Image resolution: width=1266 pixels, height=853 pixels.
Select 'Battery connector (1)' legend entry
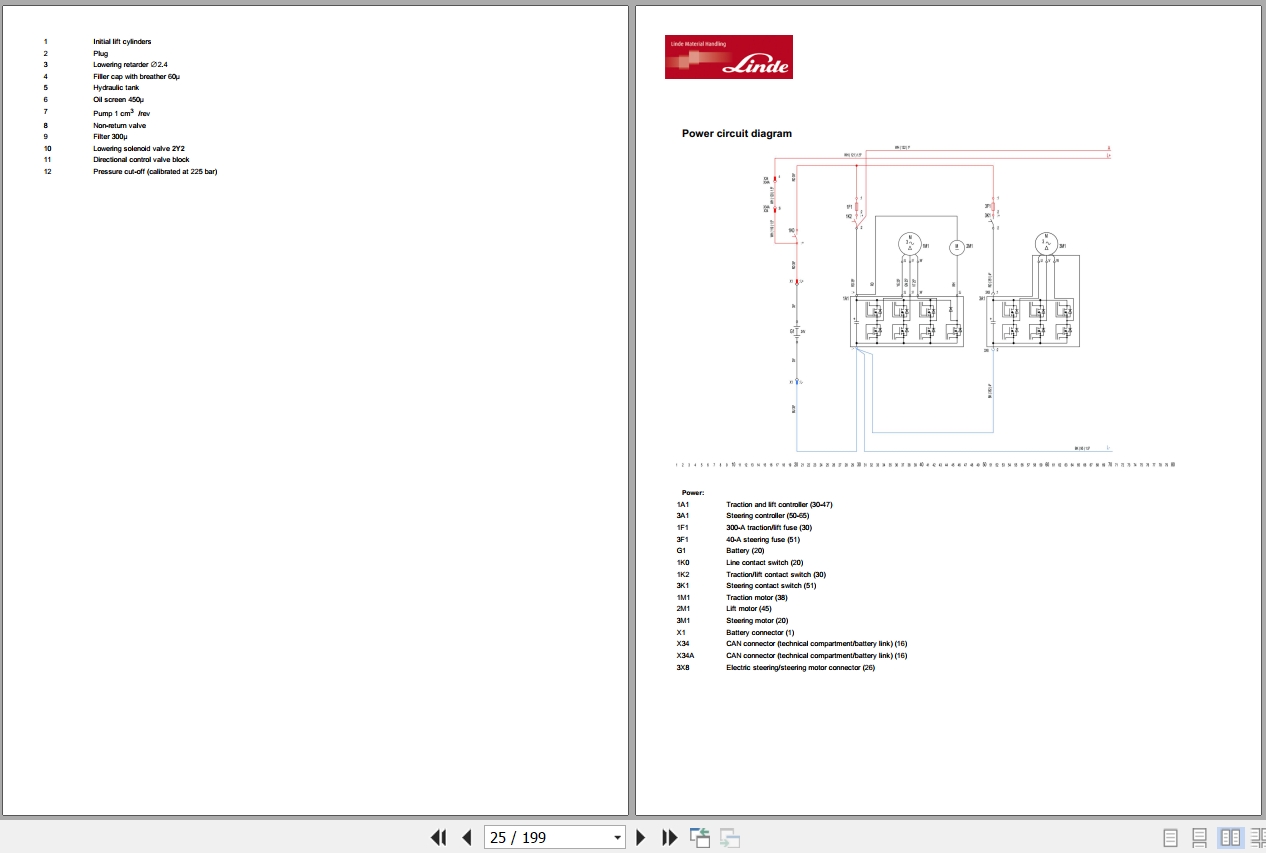point(760,632)
